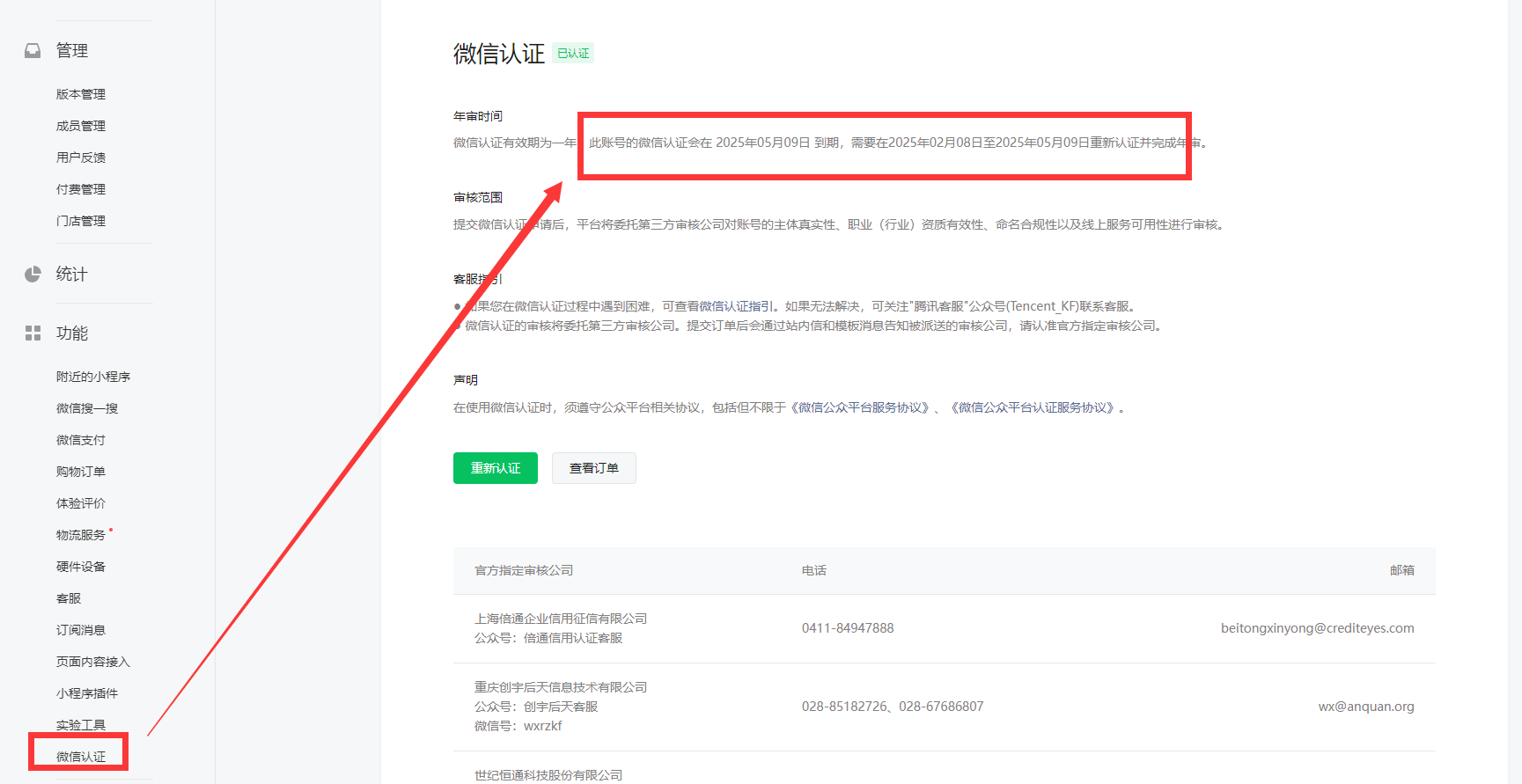This screenshot has width=1522, height=784.
Task: Click the 审核范围 heading
Action: pos(478,197)
